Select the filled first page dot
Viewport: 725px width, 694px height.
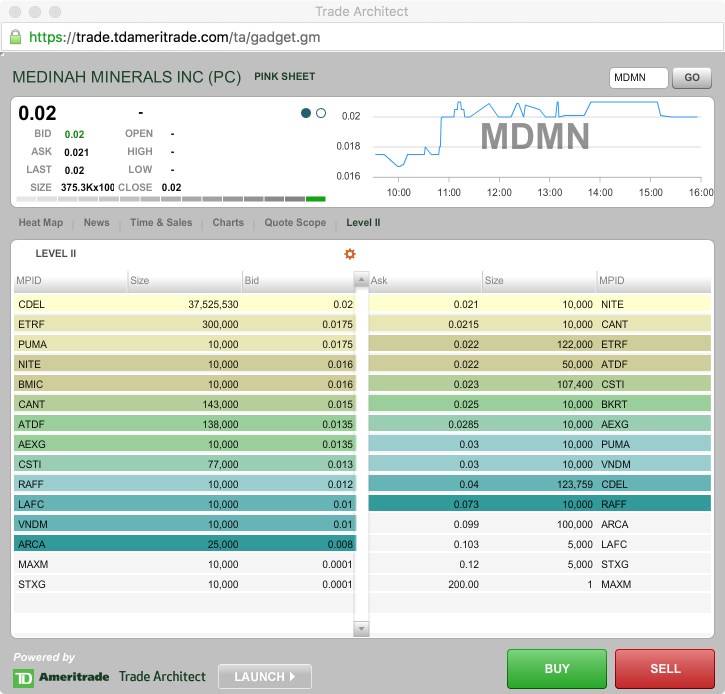pos(306,113)
